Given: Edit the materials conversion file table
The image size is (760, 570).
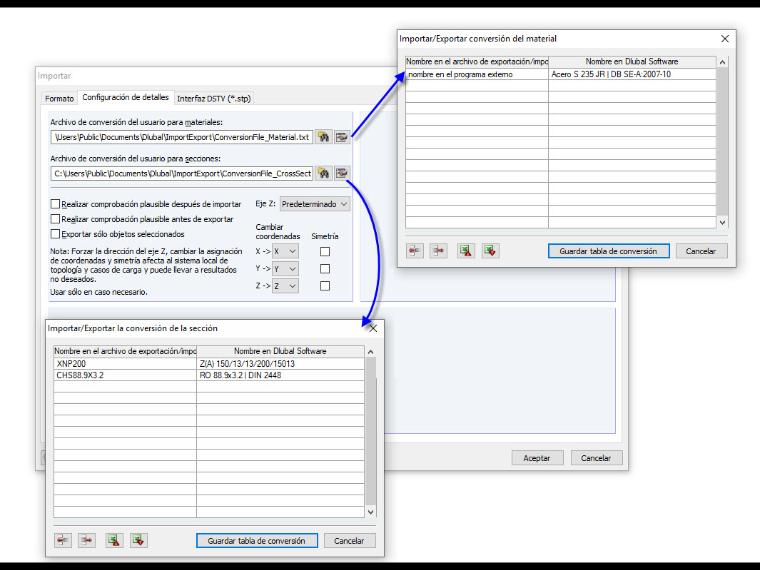Looking at the screenshot, I should click(342, 137).
